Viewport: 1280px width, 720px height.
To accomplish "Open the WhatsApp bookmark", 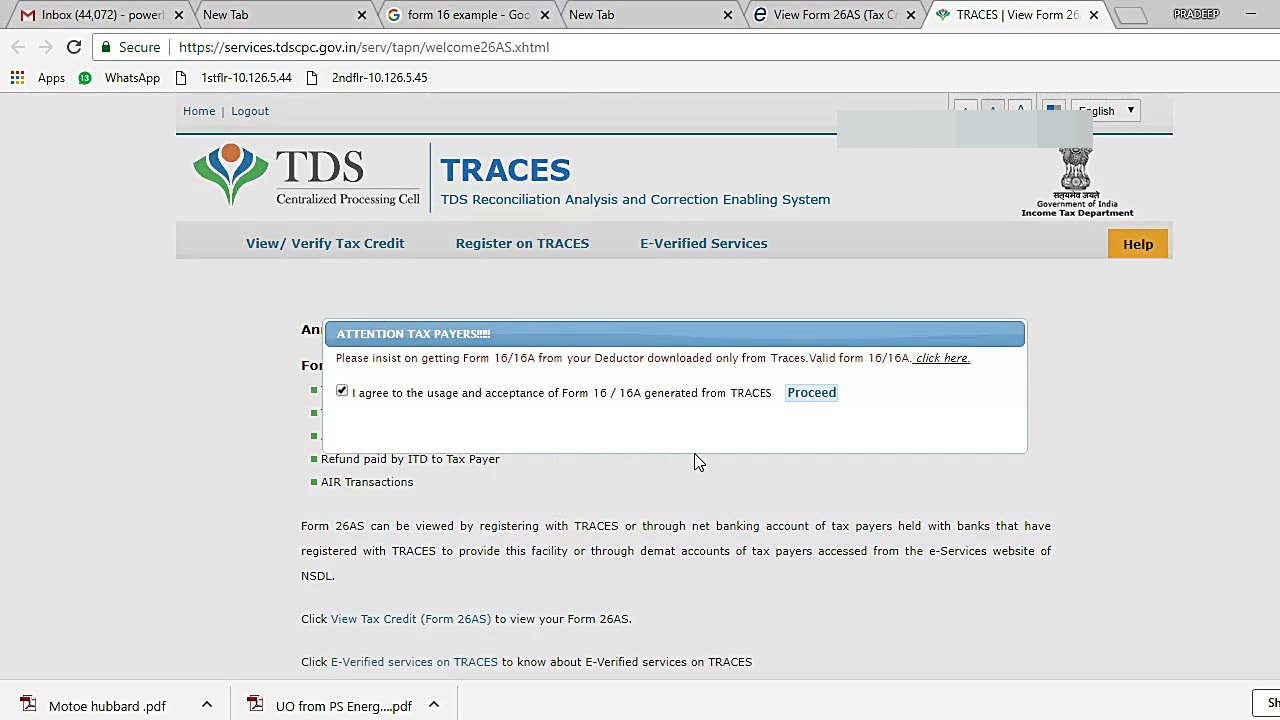I will click(x=119, y=78).
